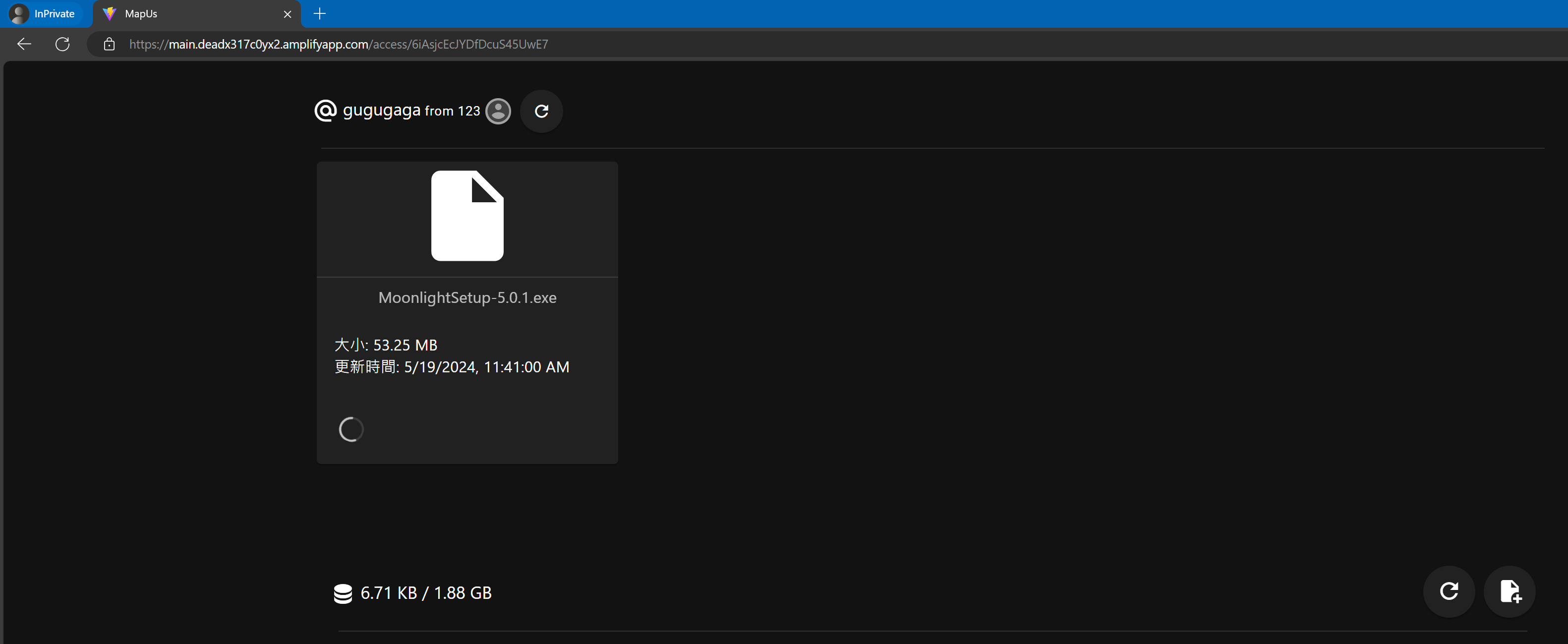Image resolution: width=1568 pixels, height=644 pixels.
Task: Click the InPrivate profile badge
Action: [x=43, y=13]
